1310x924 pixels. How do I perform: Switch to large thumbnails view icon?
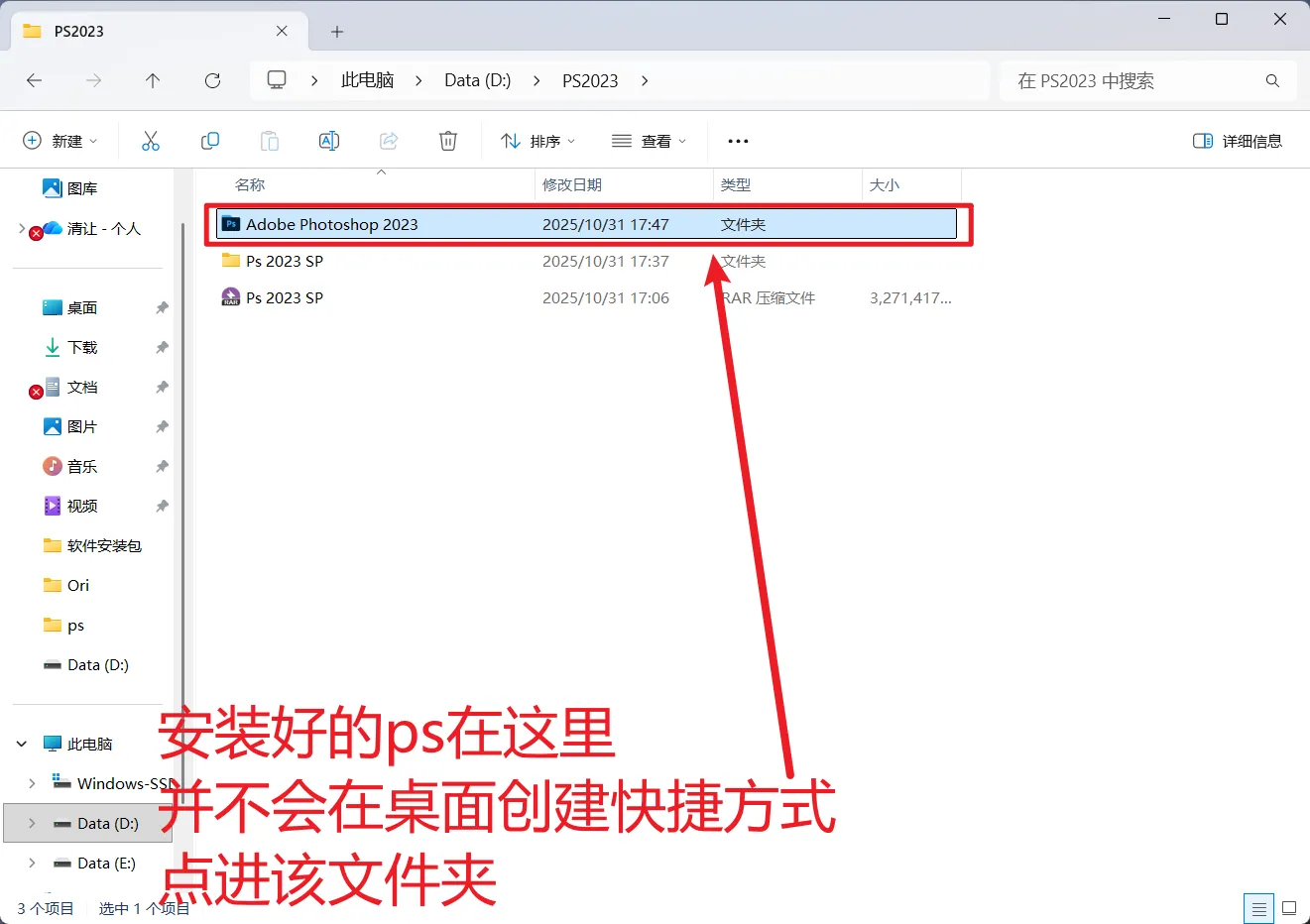(1289, 908)
